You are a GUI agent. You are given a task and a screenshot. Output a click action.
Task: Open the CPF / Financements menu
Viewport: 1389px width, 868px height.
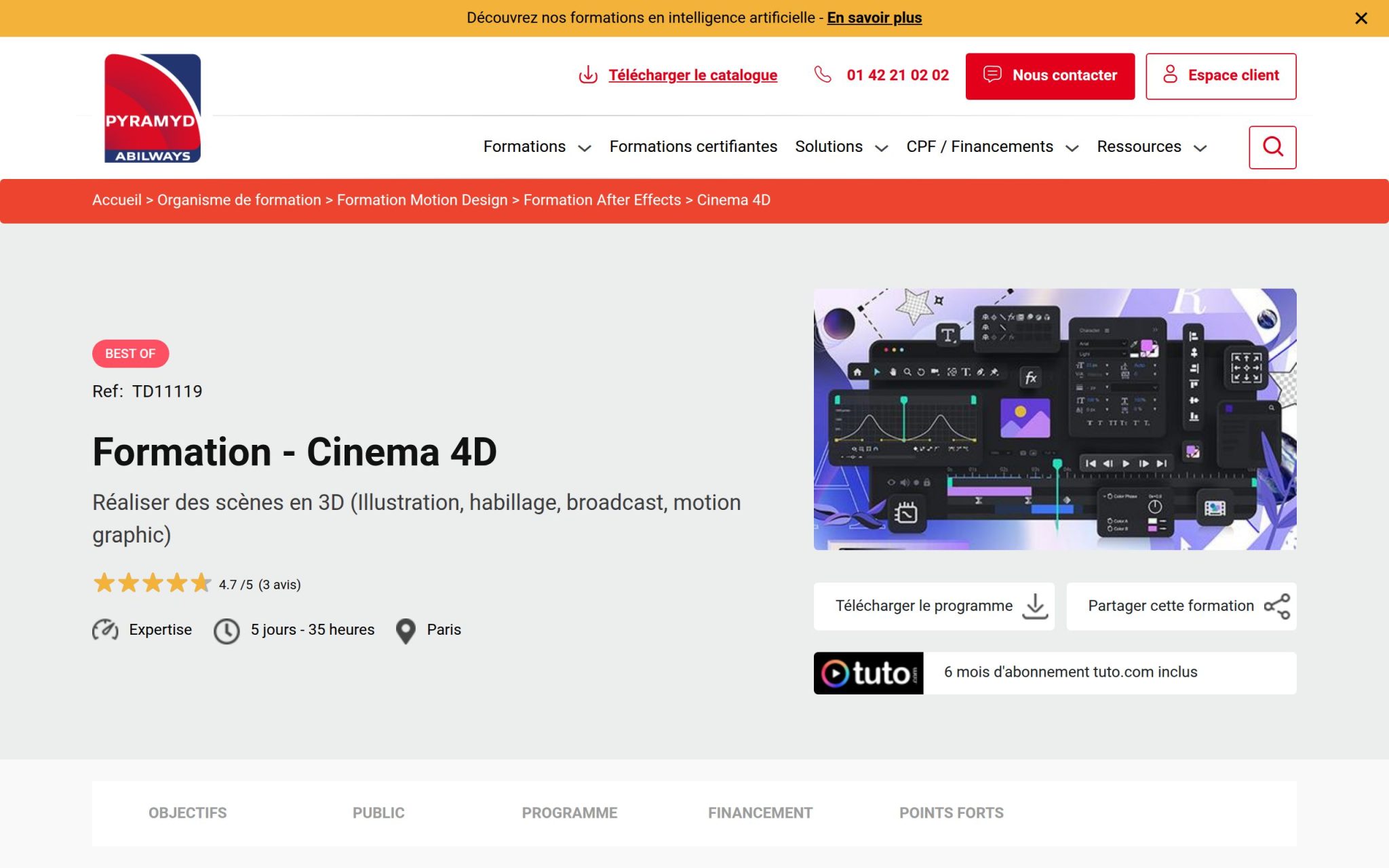pos(979,146)
